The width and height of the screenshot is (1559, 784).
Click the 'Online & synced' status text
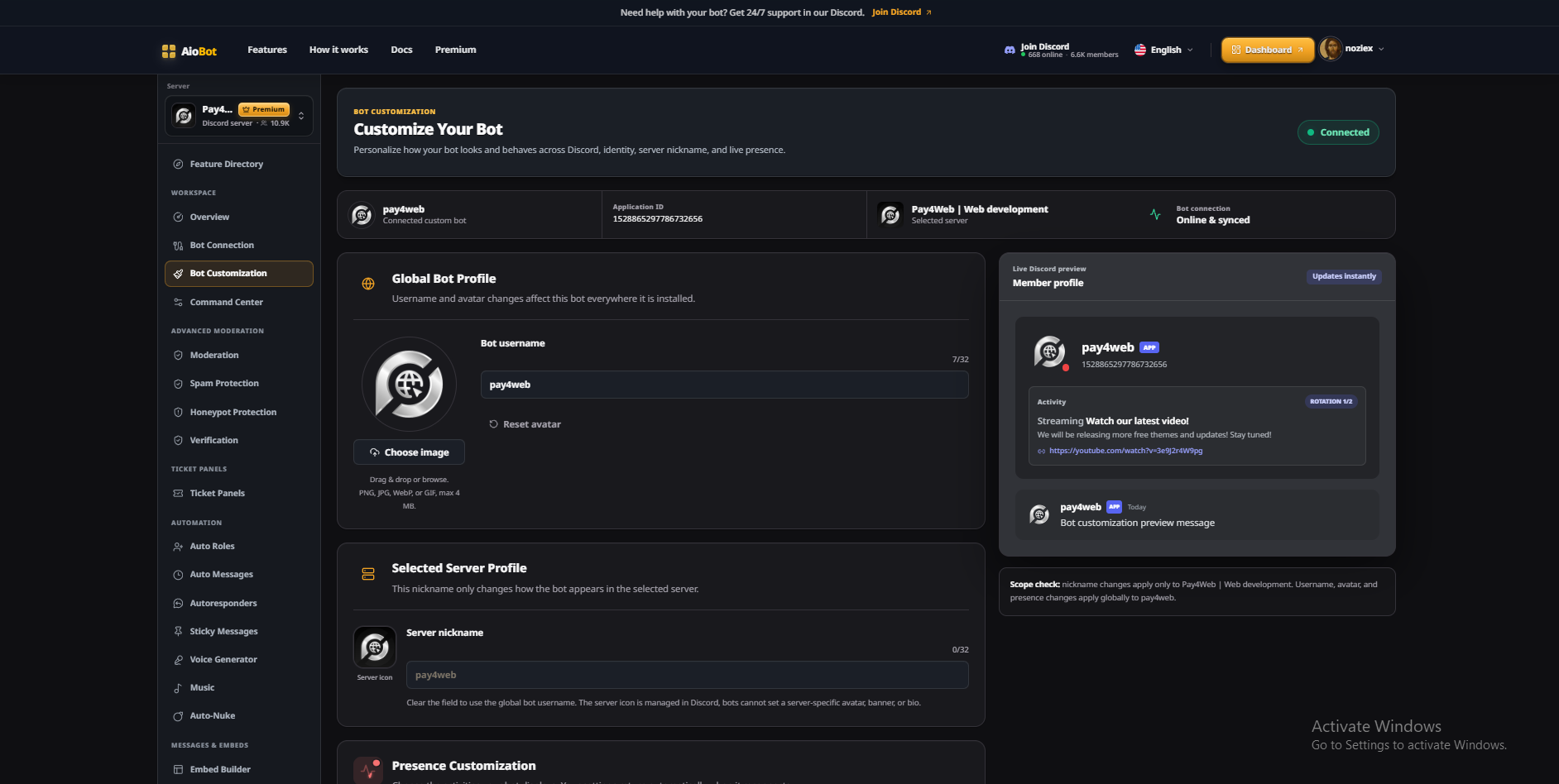point(1213,221)
